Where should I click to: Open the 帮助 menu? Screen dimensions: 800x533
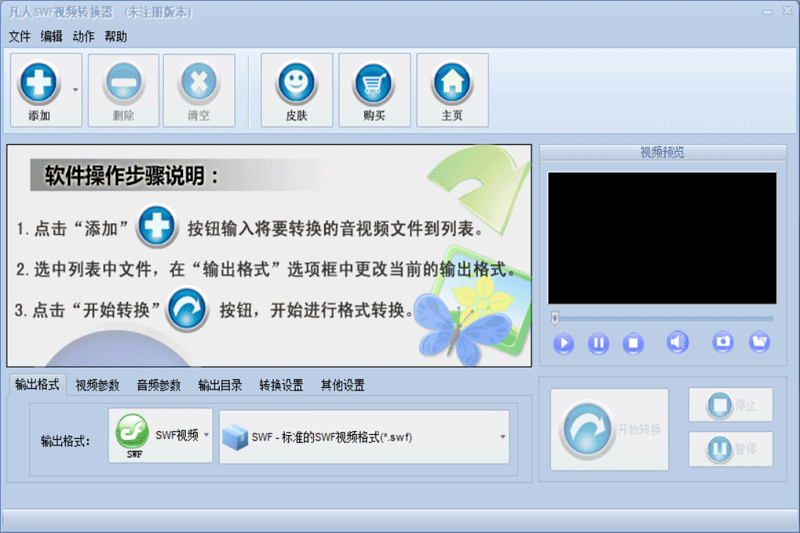pyautogui.click(x=116, y=37)
